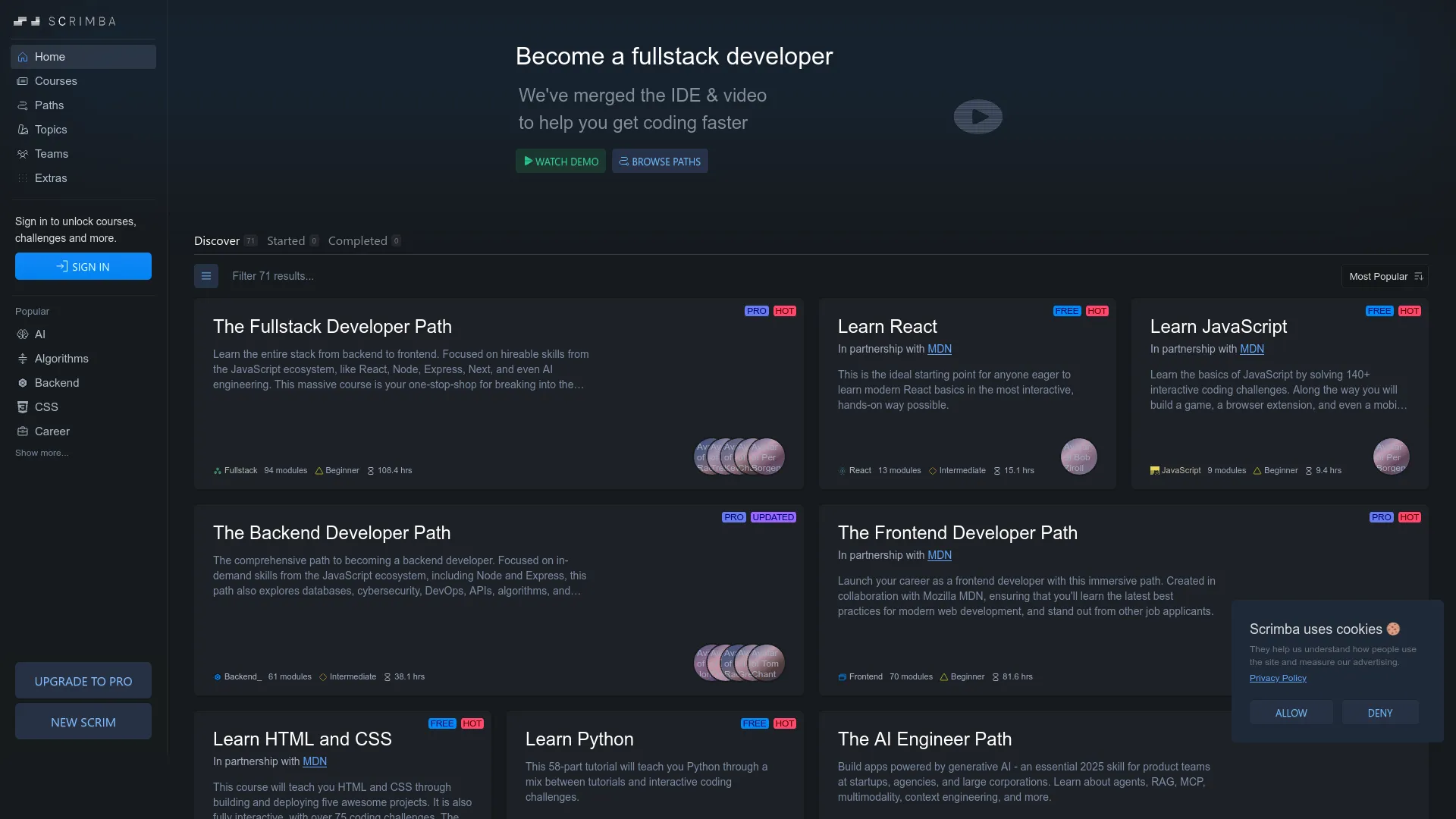
Task: Open the Scrimba logo home link
Action: tap(64, 21)
